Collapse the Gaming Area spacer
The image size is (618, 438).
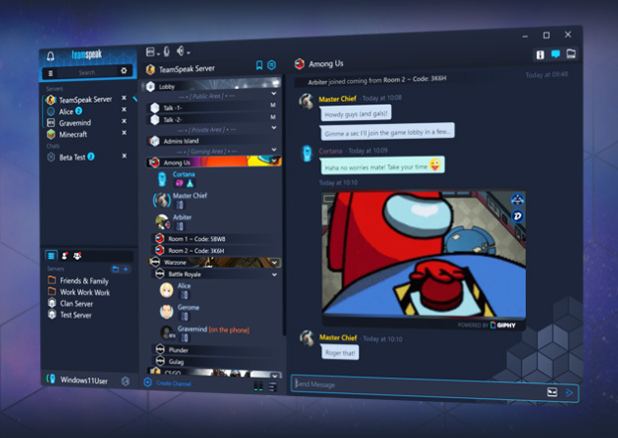pyautogui.click(x=274, y=150)
